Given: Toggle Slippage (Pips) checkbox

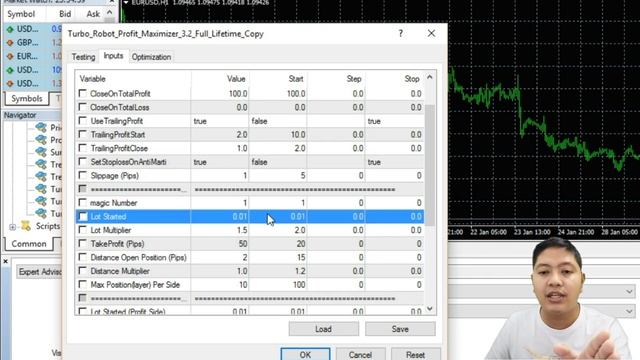Looking at the screenshot, I should (x=82, y=176).
